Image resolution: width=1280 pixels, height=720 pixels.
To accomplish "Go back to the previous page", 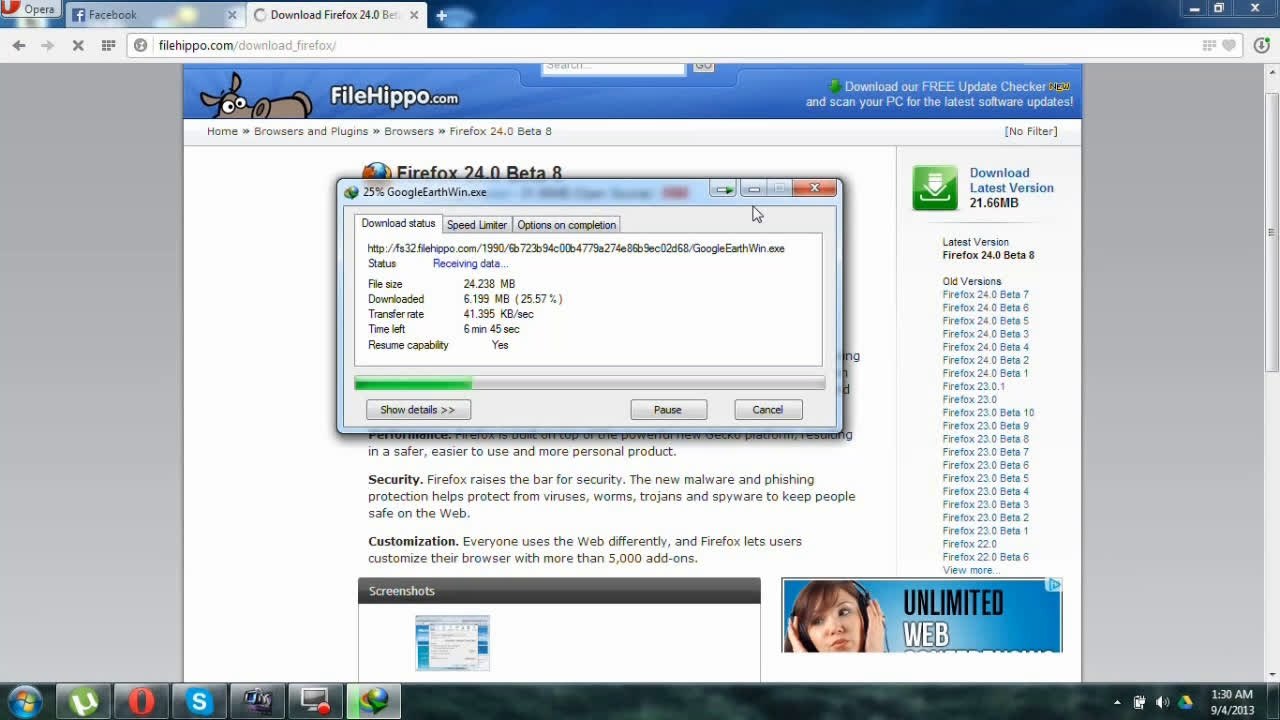I will pyautogui.click(x=19, y=45).
